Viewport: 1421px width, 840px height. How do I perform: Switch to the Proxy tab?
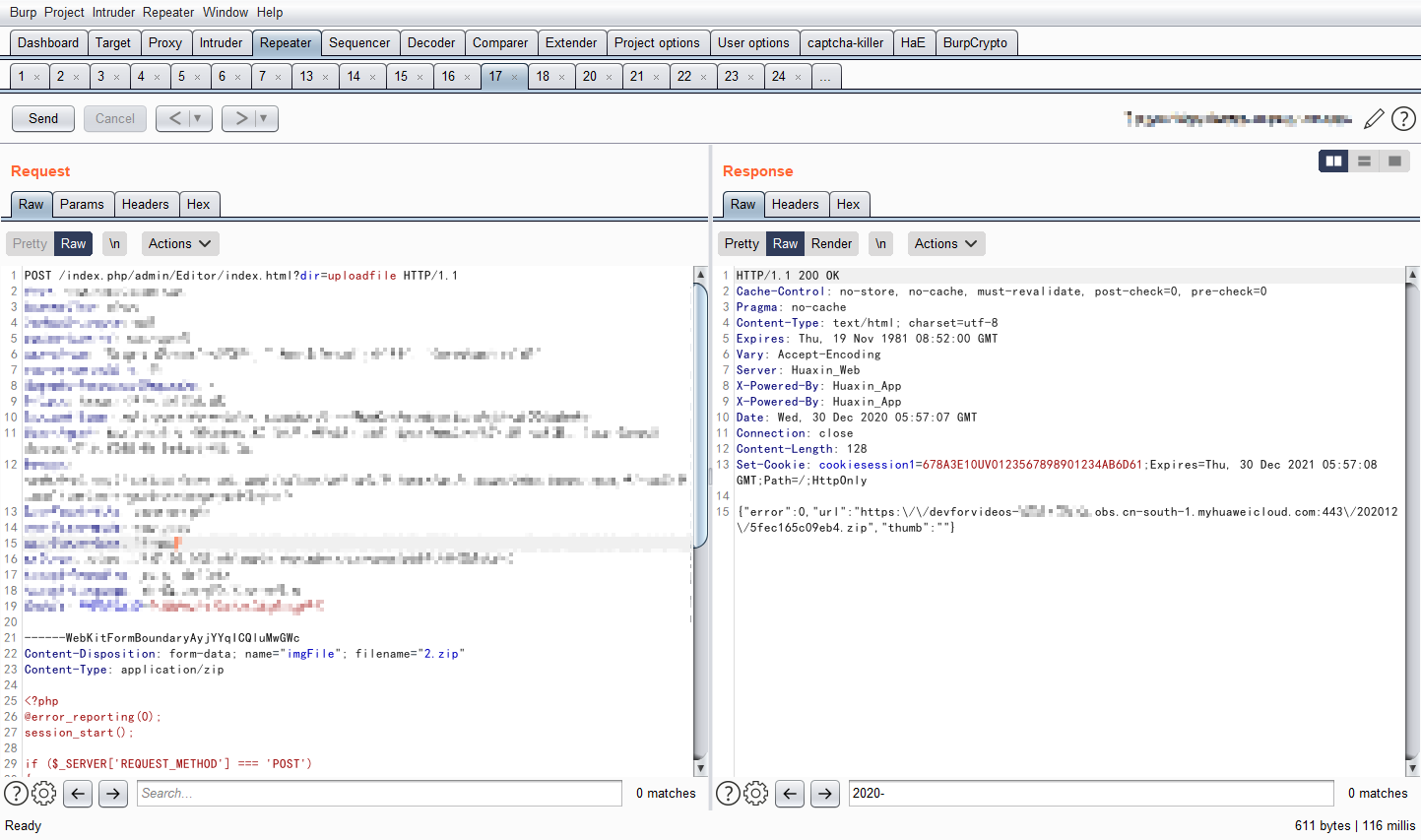[x=165, y=42]
